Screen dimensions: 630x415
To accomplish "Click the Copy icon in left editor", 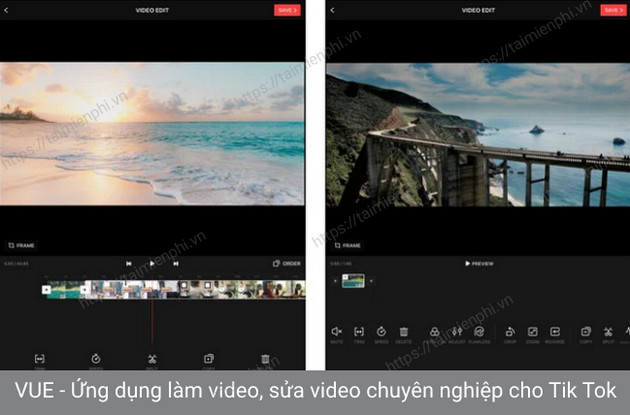I will pos(208,358).
